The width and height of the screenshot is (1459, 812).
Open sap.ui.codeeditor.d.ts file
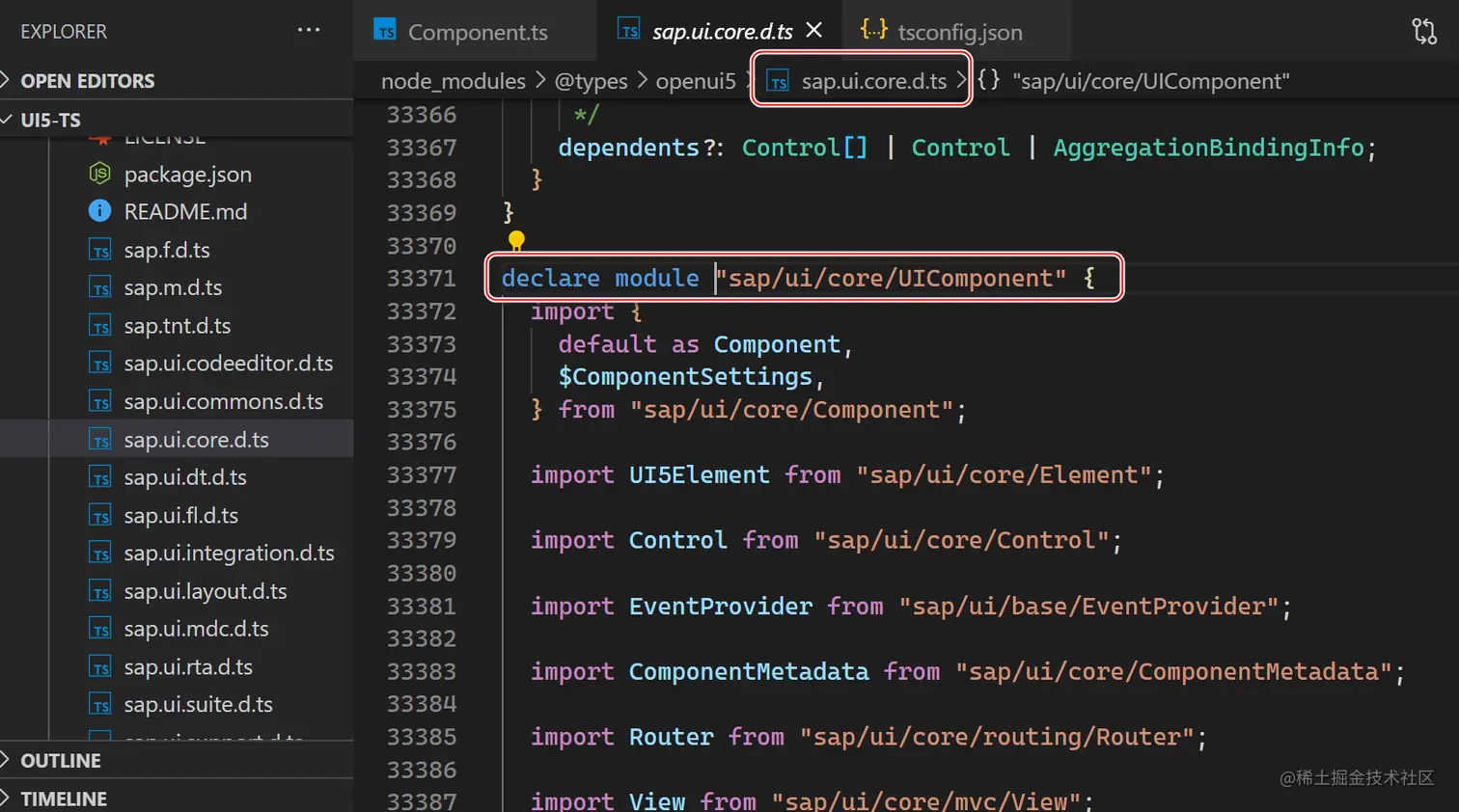point(177,364)
